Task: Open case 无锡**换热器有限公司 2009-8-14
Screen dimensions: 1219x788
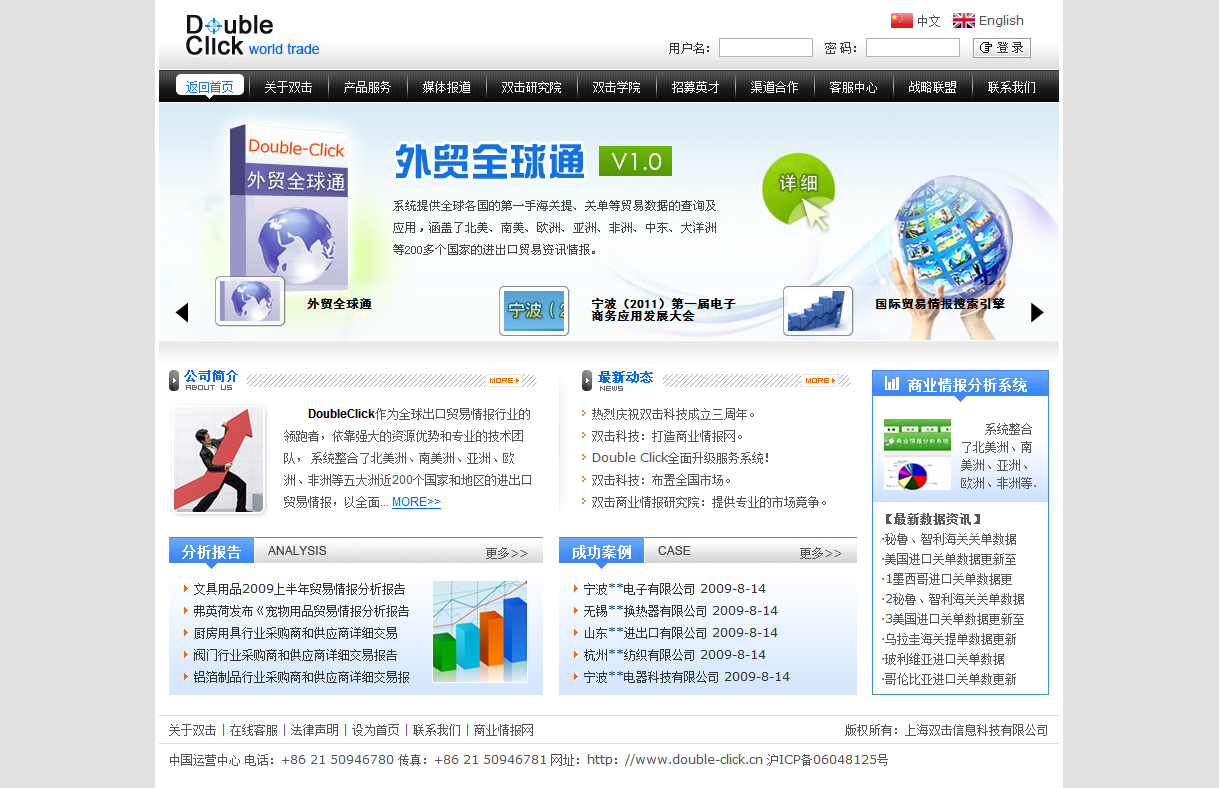Action: tap(680, 611)
